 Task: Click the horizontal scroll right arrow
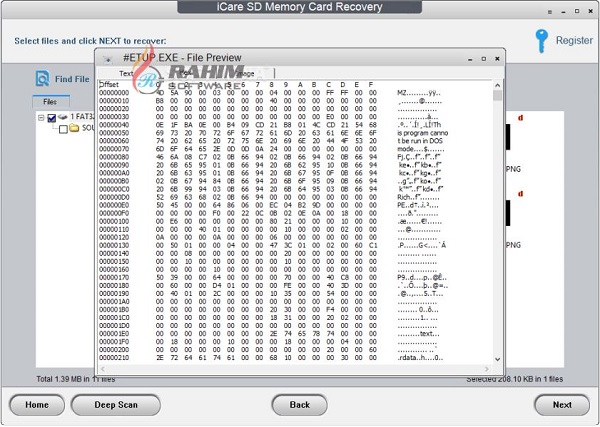(486, 369)
